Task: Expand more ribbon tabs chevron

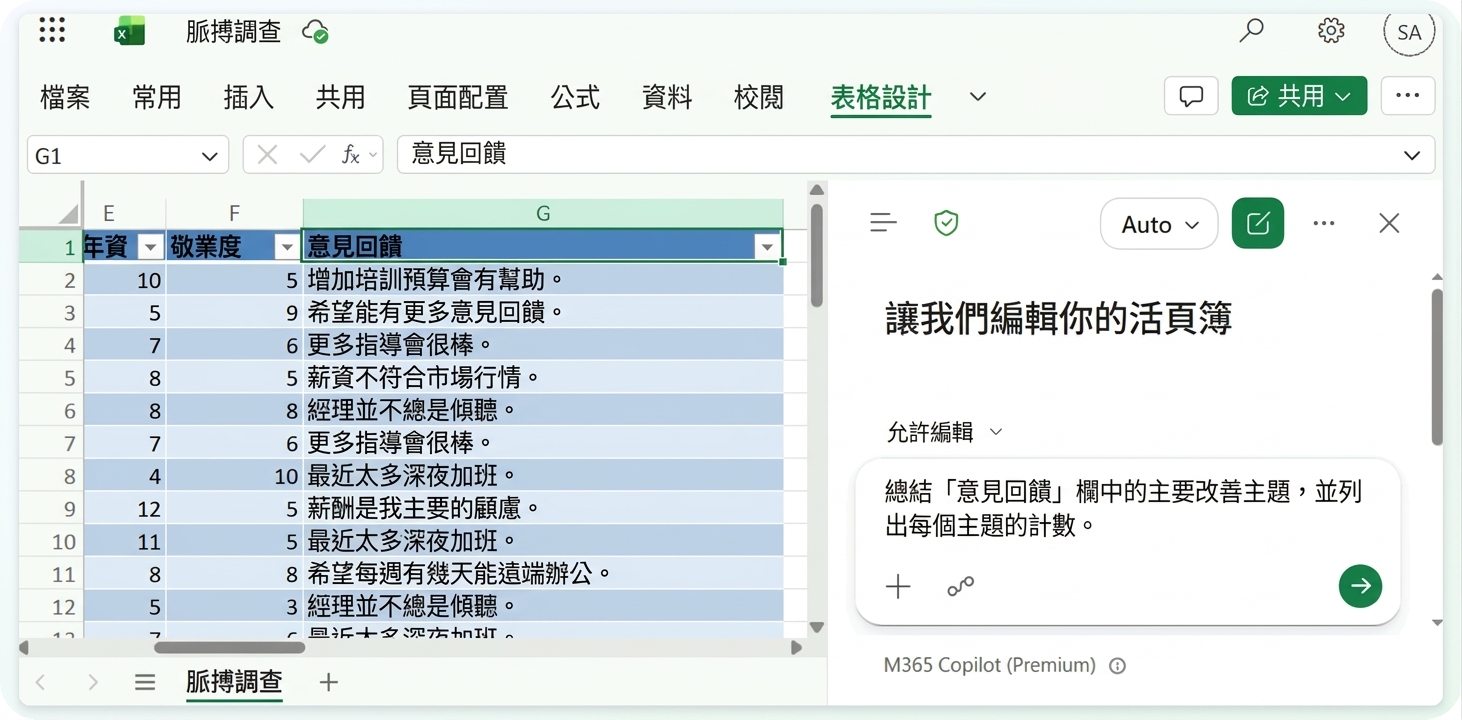Action: point(978,97)
